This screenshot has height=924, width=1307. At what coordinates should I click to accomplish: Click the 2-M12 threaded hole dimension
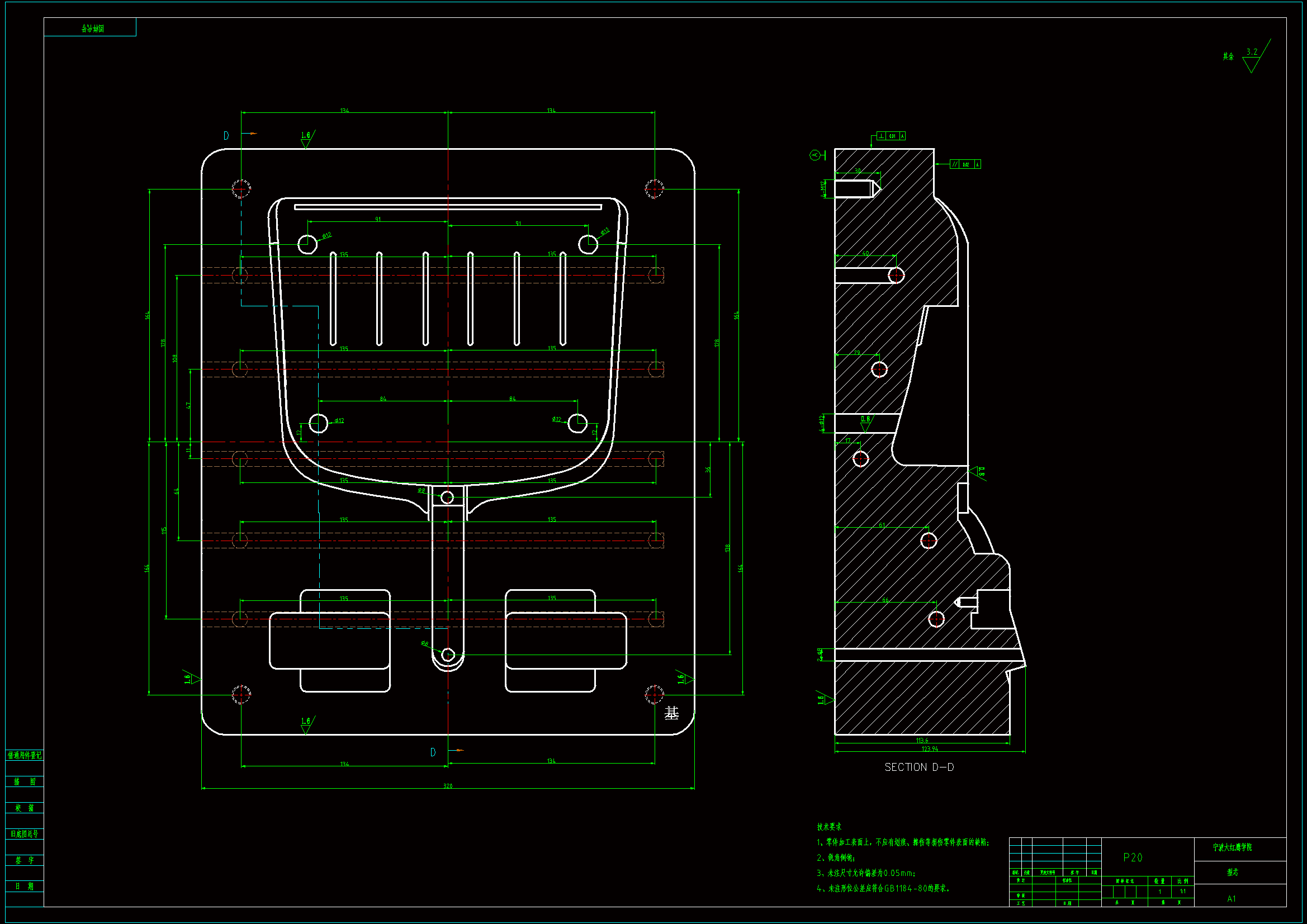point(823,189)
